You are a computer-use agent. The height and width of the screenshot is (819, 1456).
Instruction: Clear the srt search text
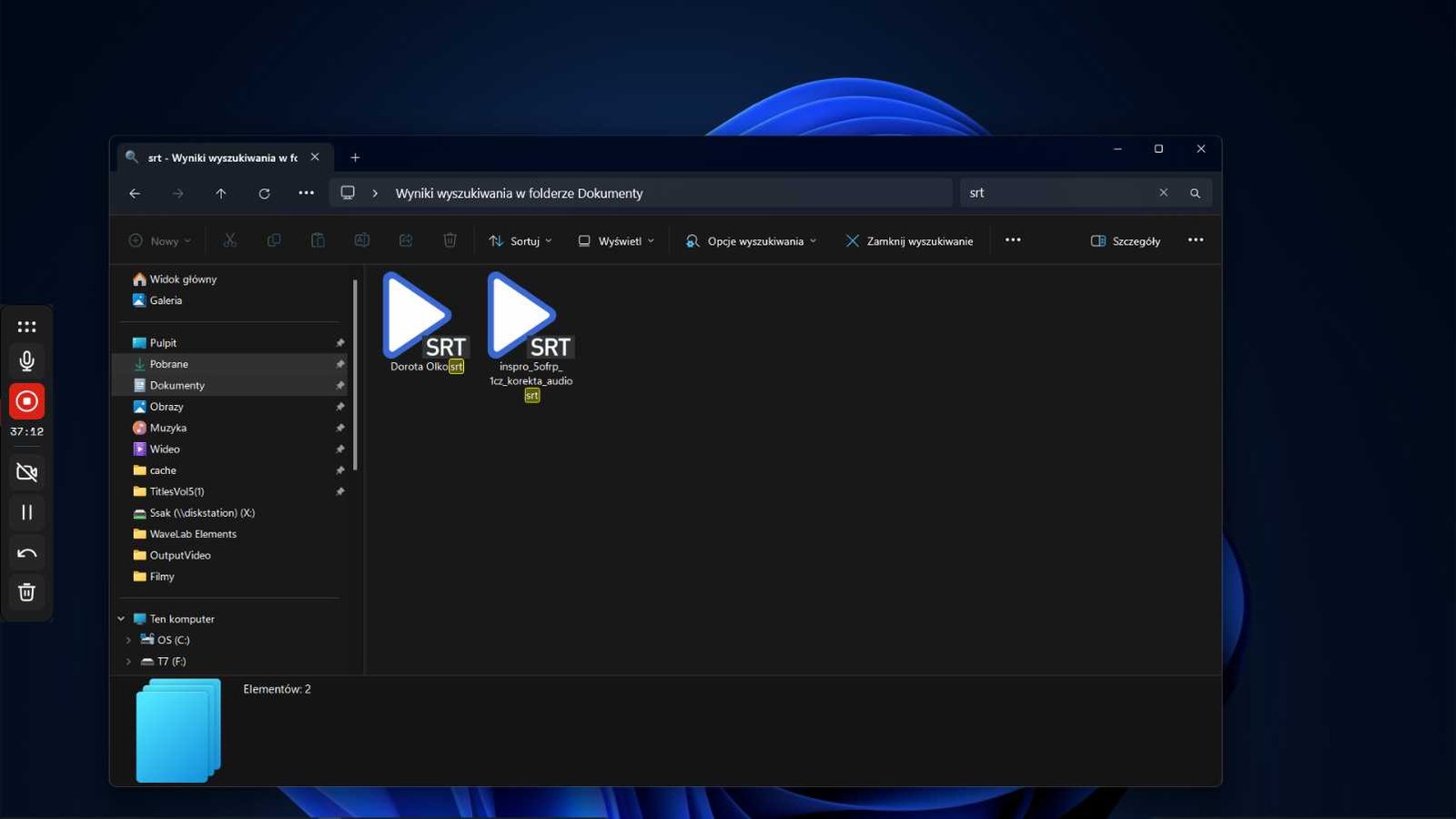coord(1163,193)
